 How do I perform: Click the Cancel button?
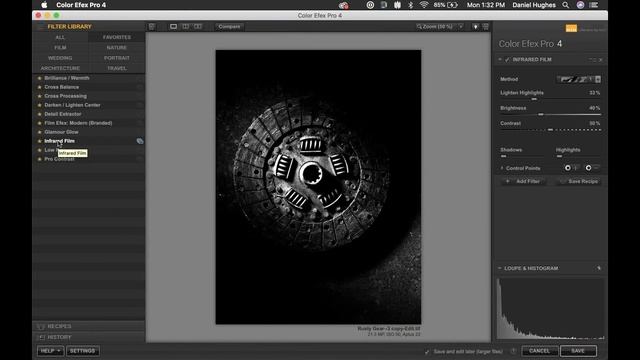(539, 351)
